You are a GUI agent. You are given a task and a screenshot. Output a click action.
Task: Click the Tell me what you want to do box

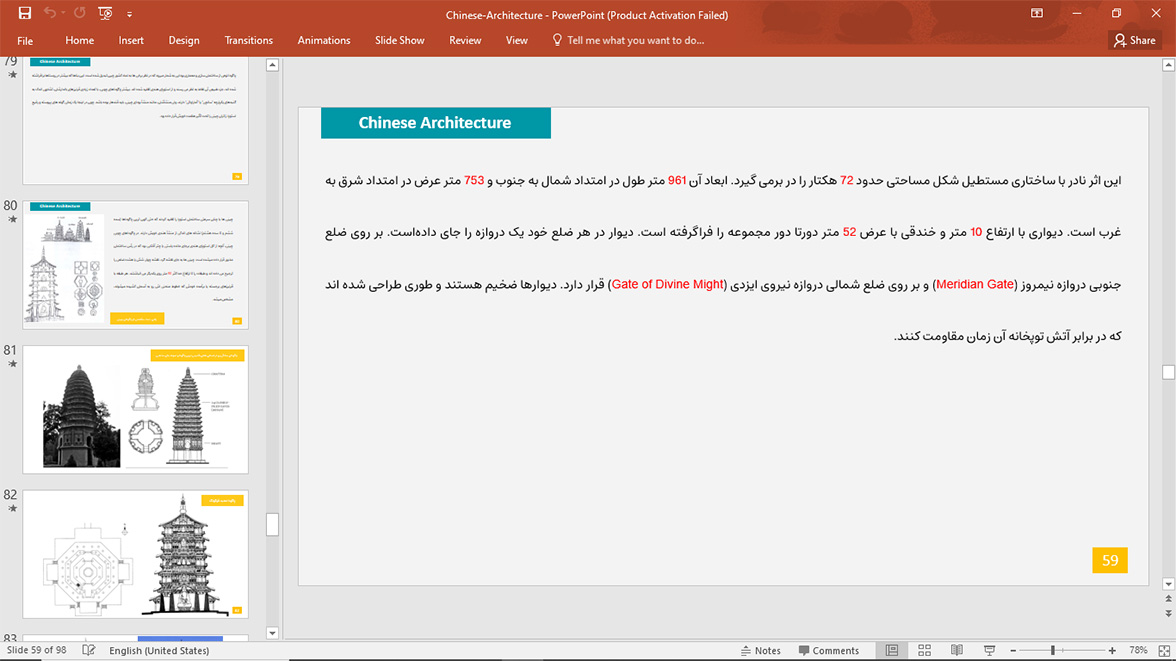(x=635, y=41)
